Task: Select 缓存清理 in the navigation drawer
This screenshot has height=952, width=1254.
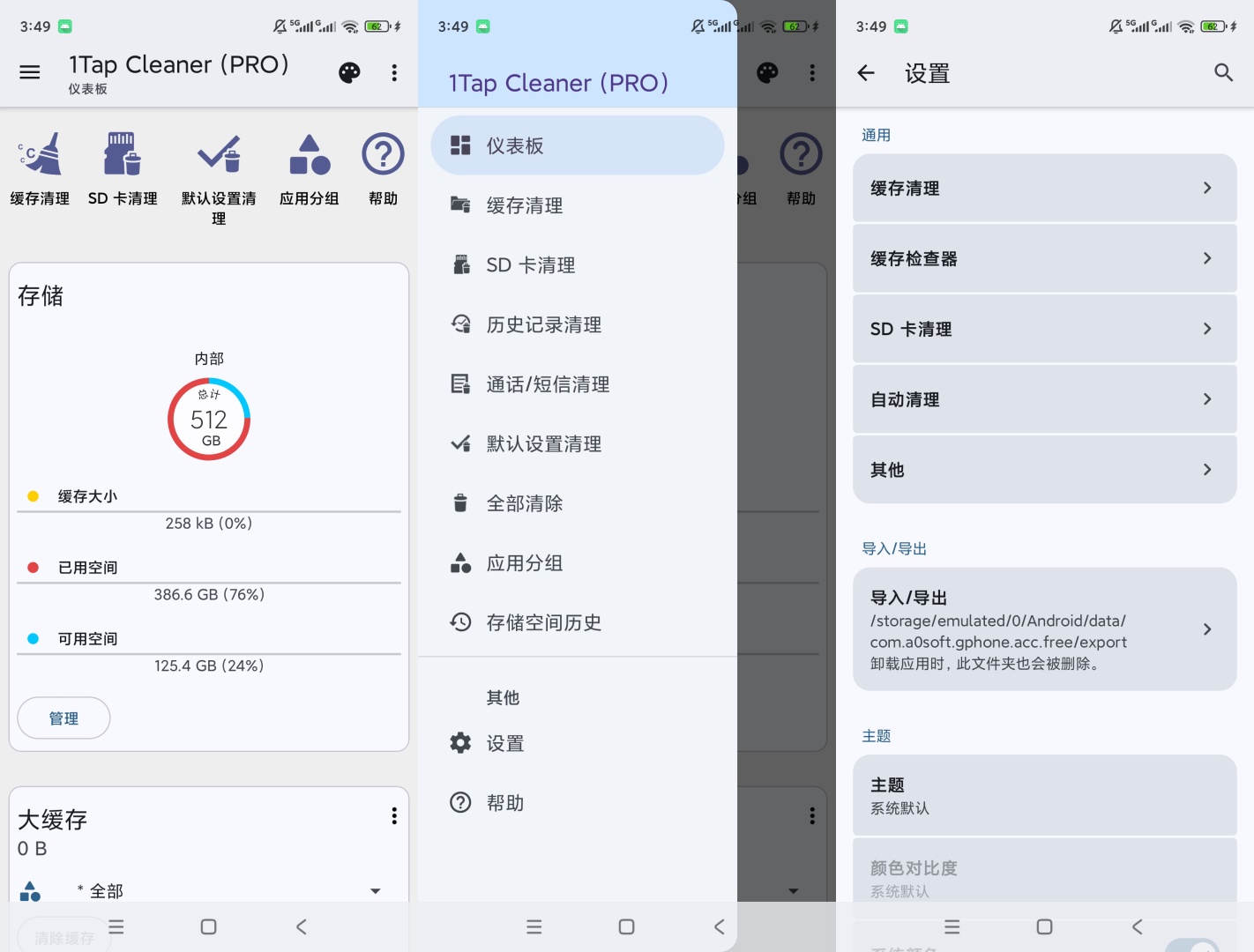Action: click(x=578, y=205)
